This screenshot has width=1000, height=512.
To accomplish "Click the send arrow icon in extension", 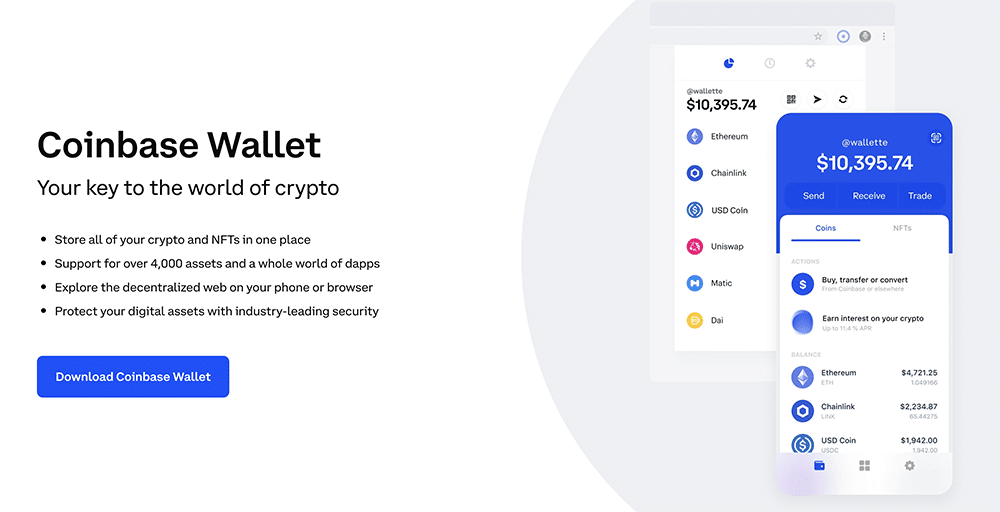I will coord(817,99).
